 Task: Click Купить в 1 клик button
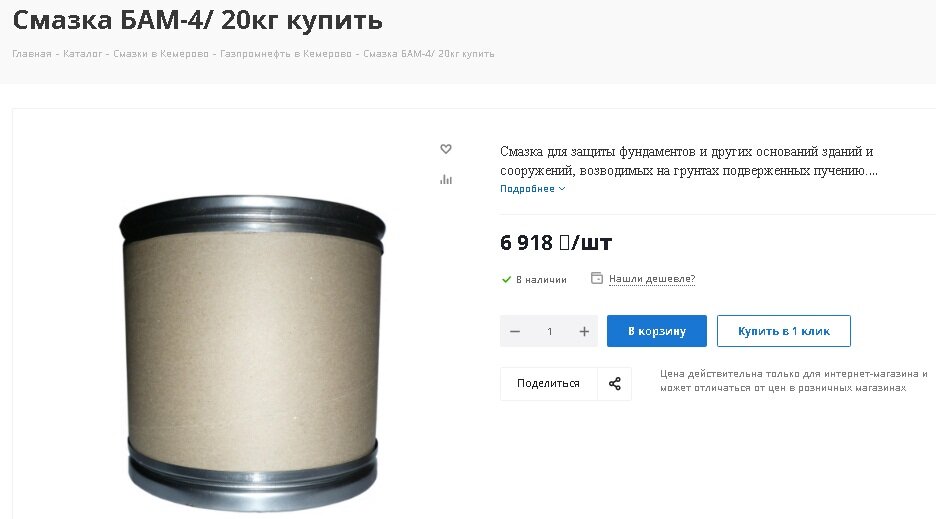tap(784, 331)
